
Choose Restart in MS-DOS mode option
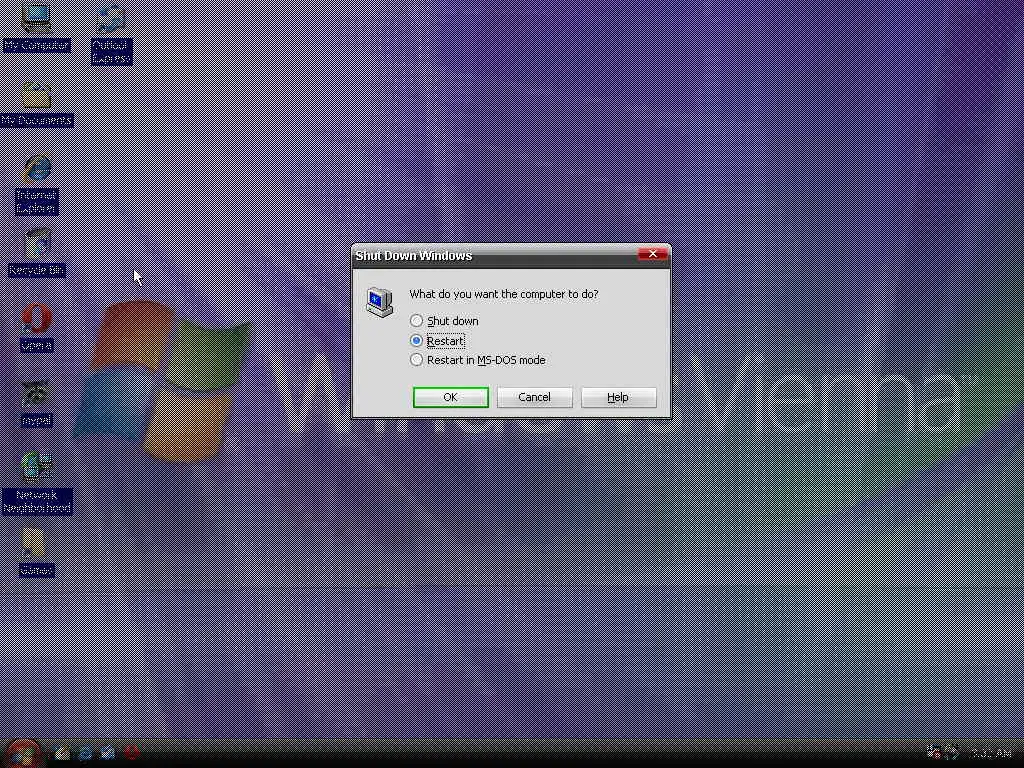pyautogui.click(x=477, y=360)
